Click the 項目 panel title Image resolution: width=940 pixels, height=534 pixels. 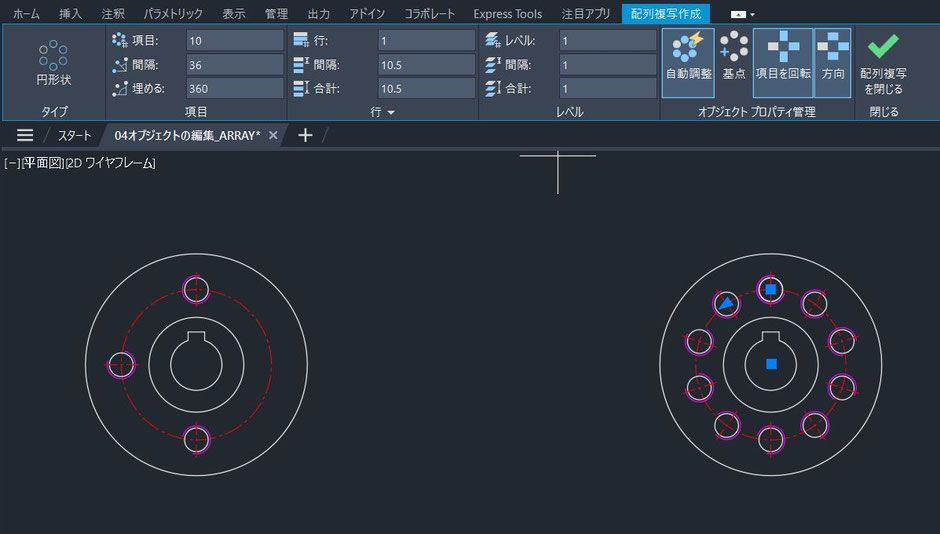[196, 111]
